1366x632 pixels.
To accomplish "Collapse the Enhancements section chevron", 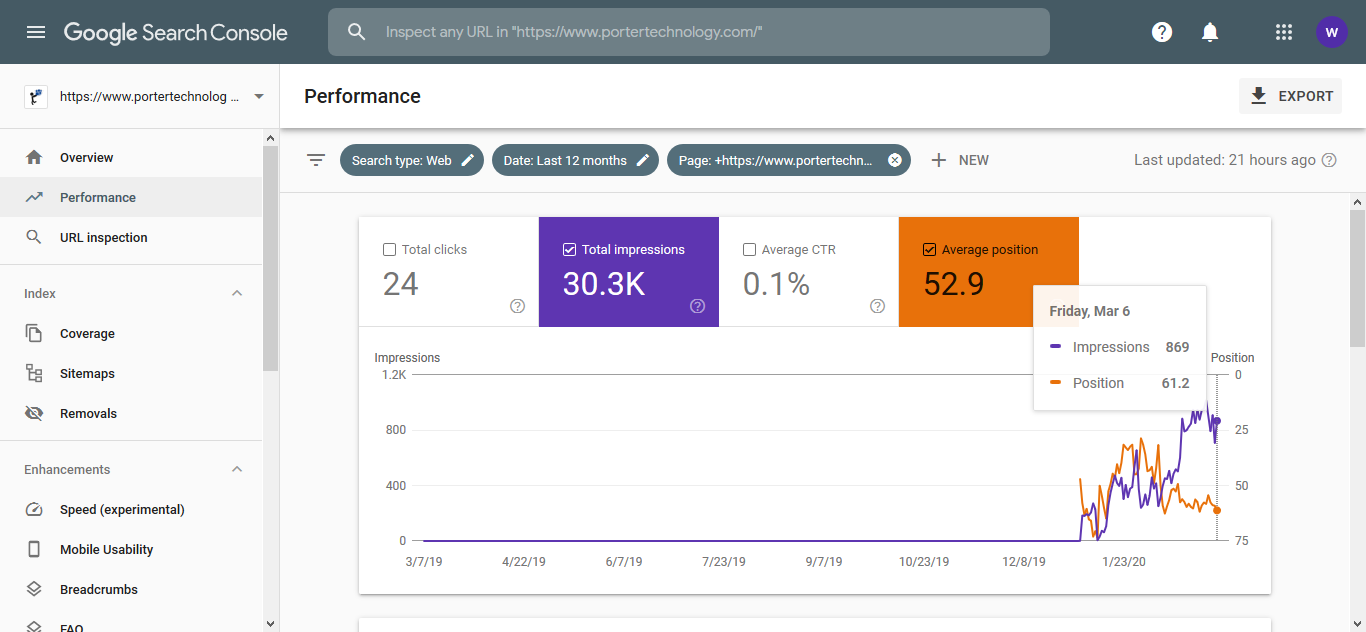I will click(x=237, y=469).
